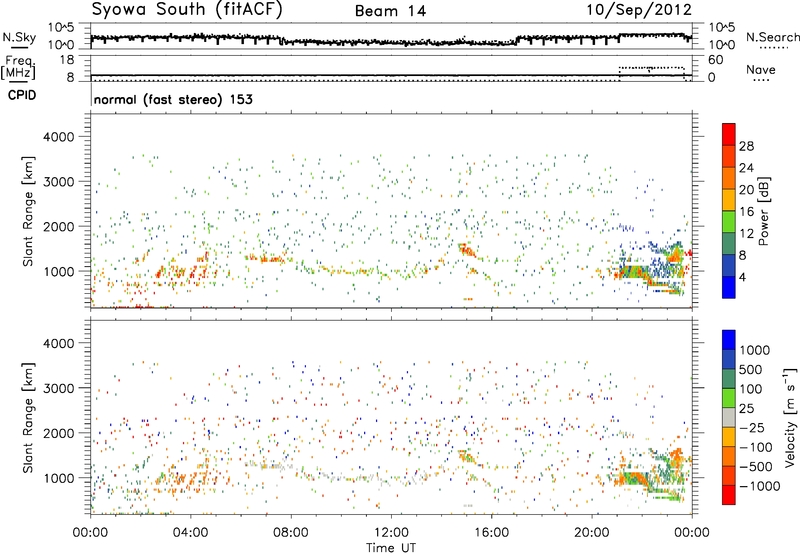
Task: Click the time axis label '20:00'
Action: (x=591, y=533)
